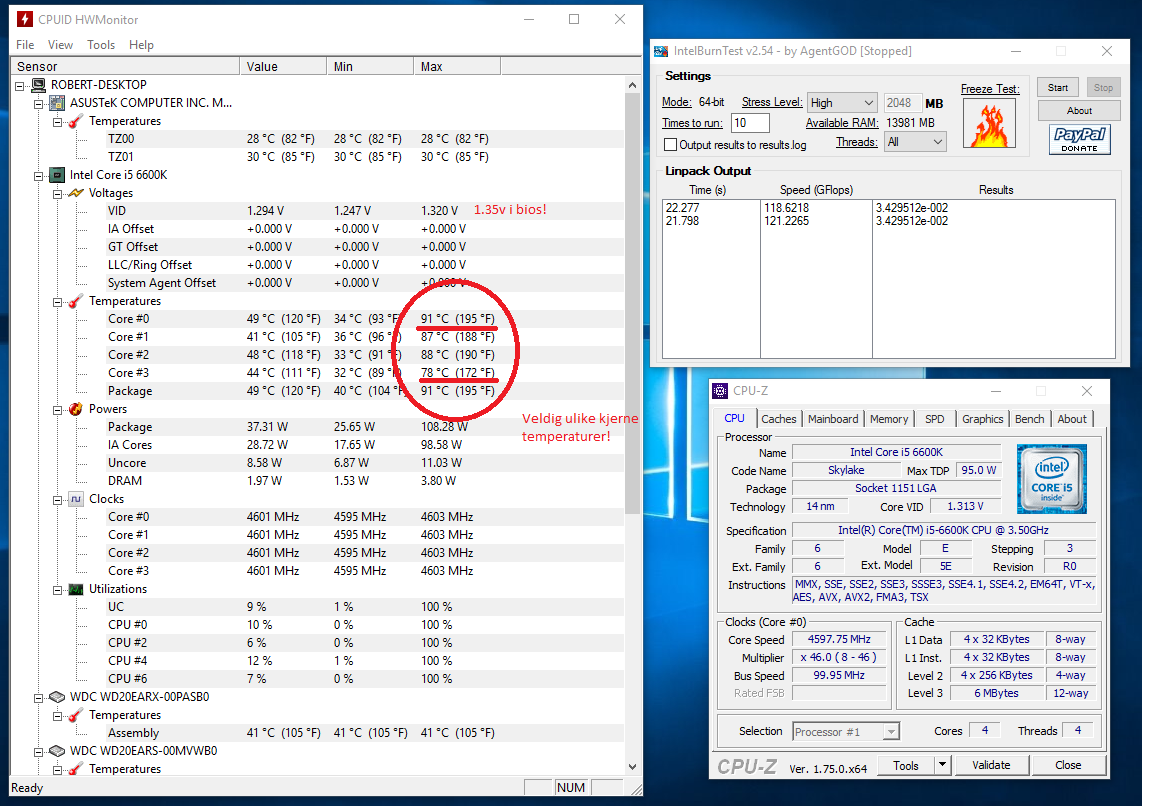Collapse the ROBERT-DESKTOP tree node
The image size is (1152, 806).
pos(20,85)
